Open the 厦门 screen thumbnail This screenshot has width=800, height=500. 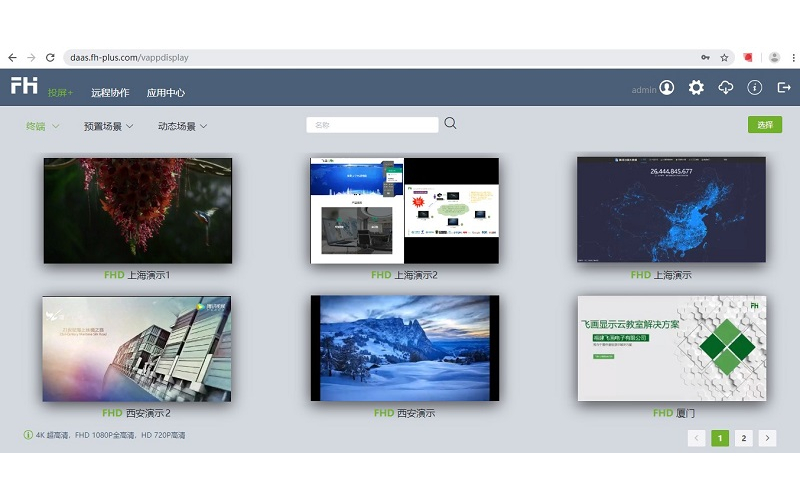[672, 348]
